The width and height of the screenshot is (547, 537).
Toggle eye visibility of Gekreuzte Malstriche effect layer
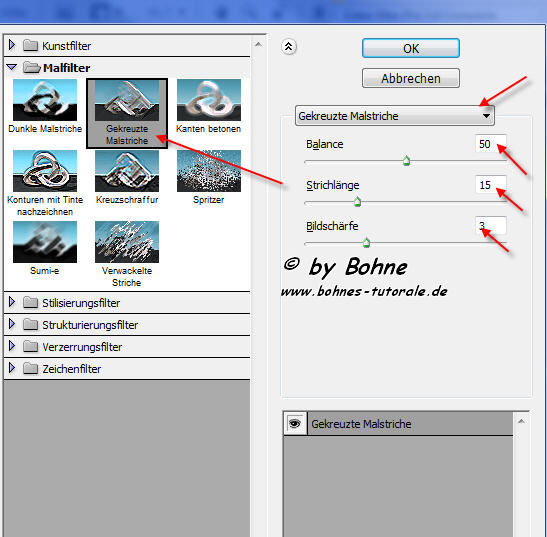[295, 424]
